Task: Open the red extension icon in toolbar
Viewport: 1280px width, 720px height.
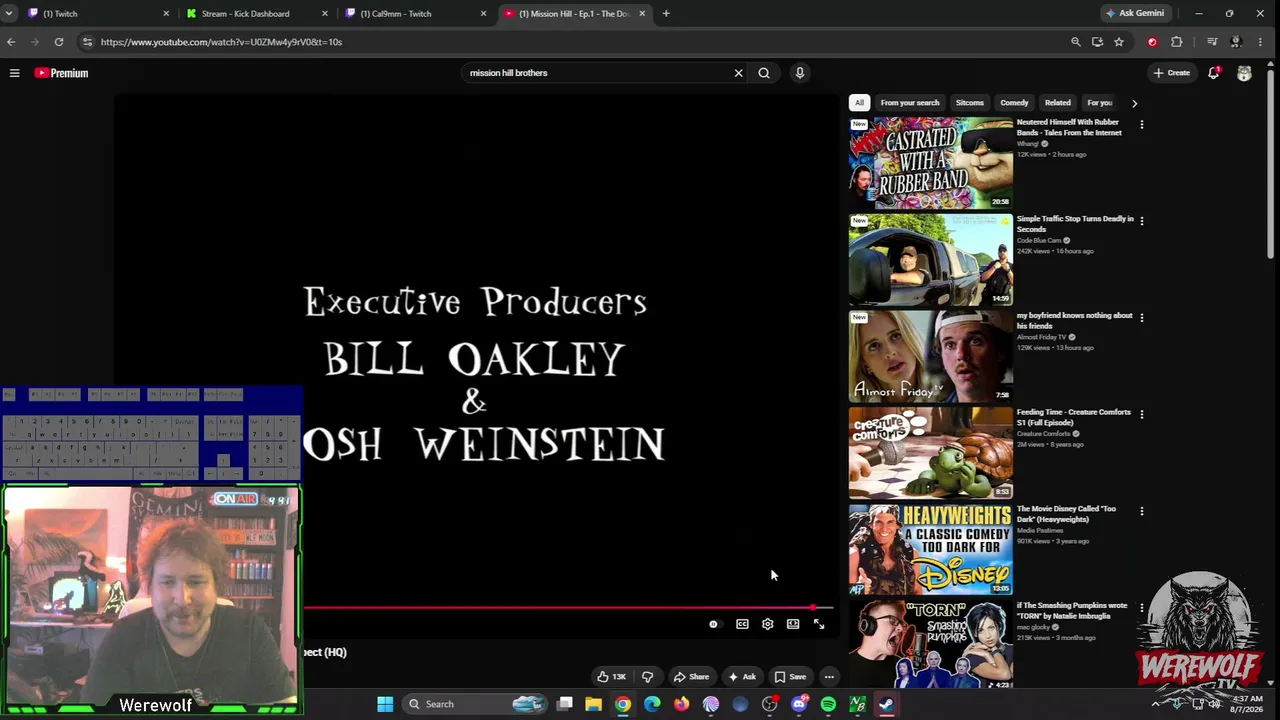Action: pos(1152,42)
